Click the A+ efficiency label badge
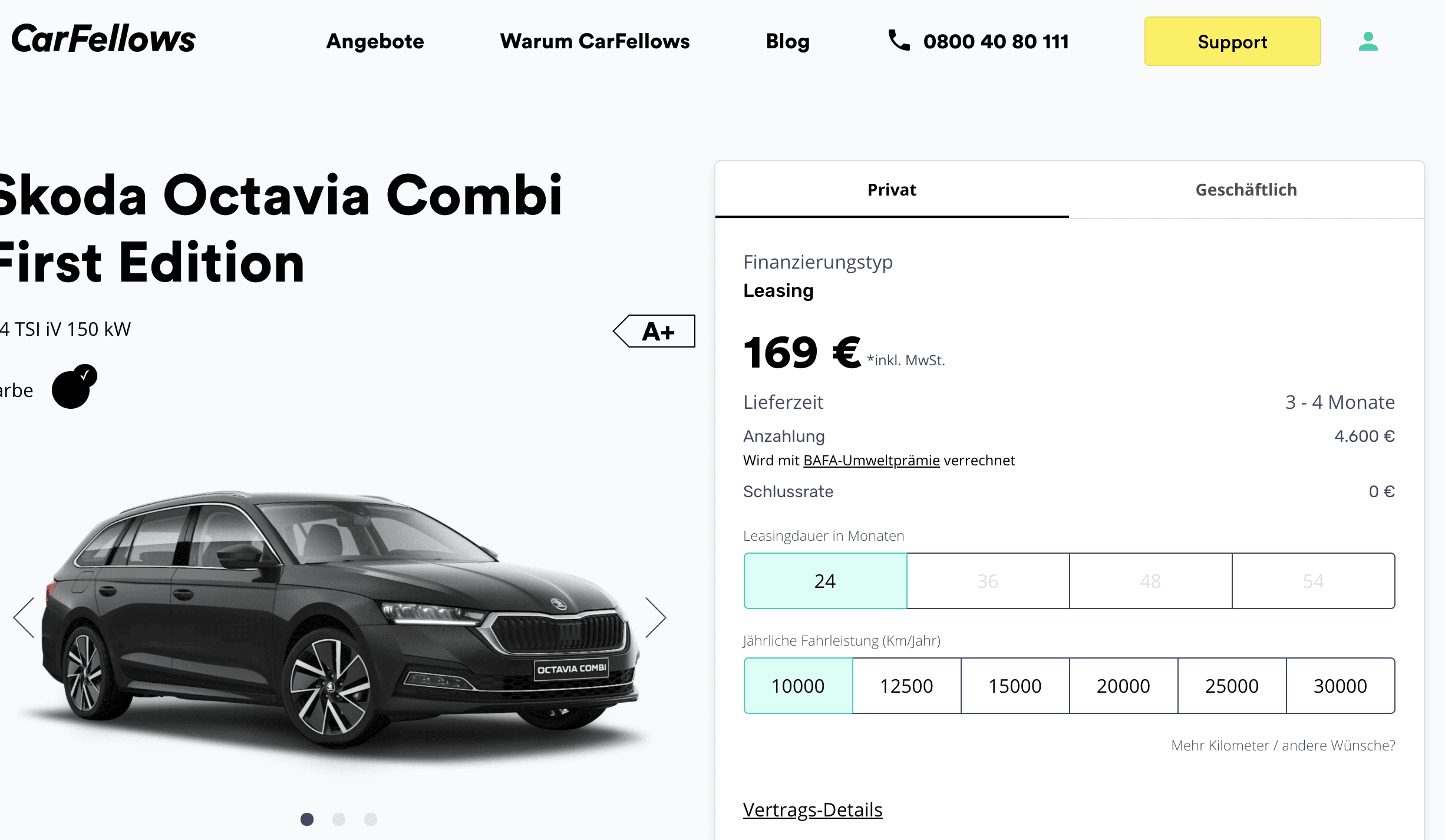 coord(654,331)
